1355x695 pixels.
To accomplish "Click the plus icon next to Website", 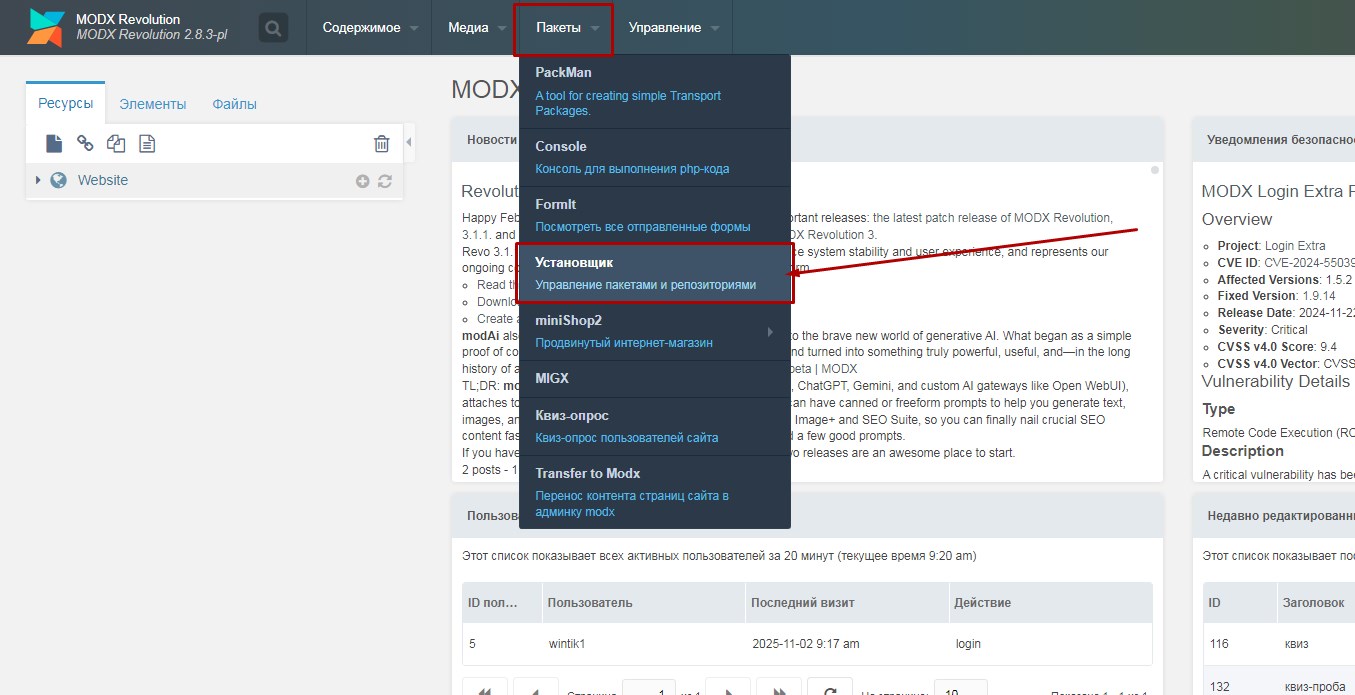I will click(x=362, y=181).
